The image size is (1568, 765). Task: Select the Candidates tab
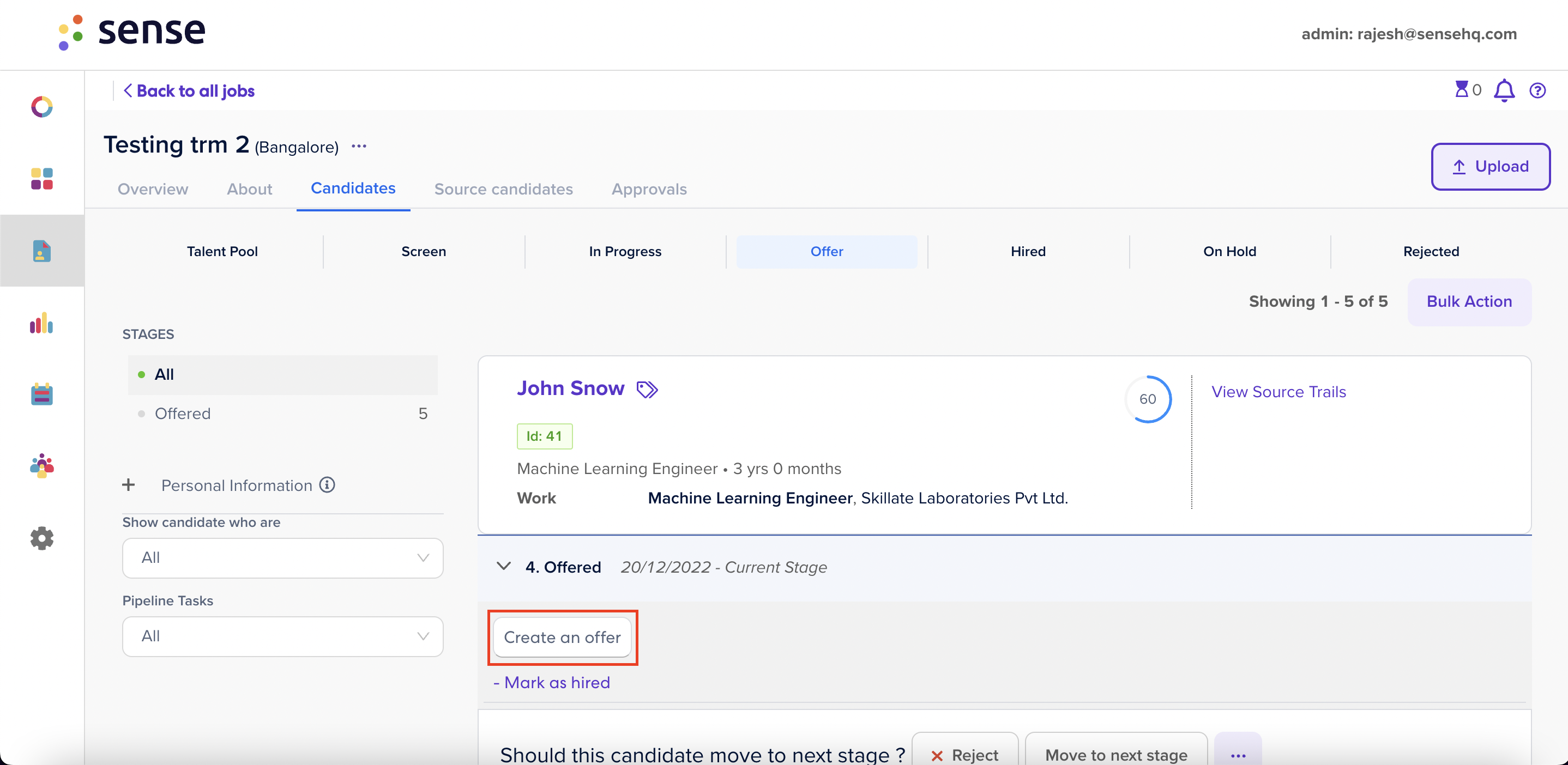(353, 189)
